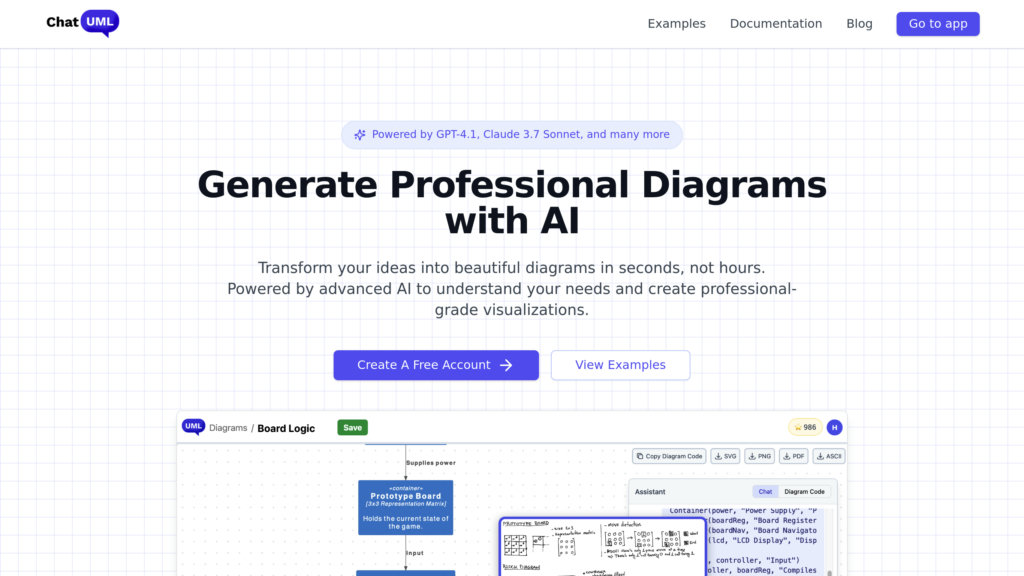Export the diagram as ASCII
The height and width of the screenshot is (576, 1024).
coord(829,456)
